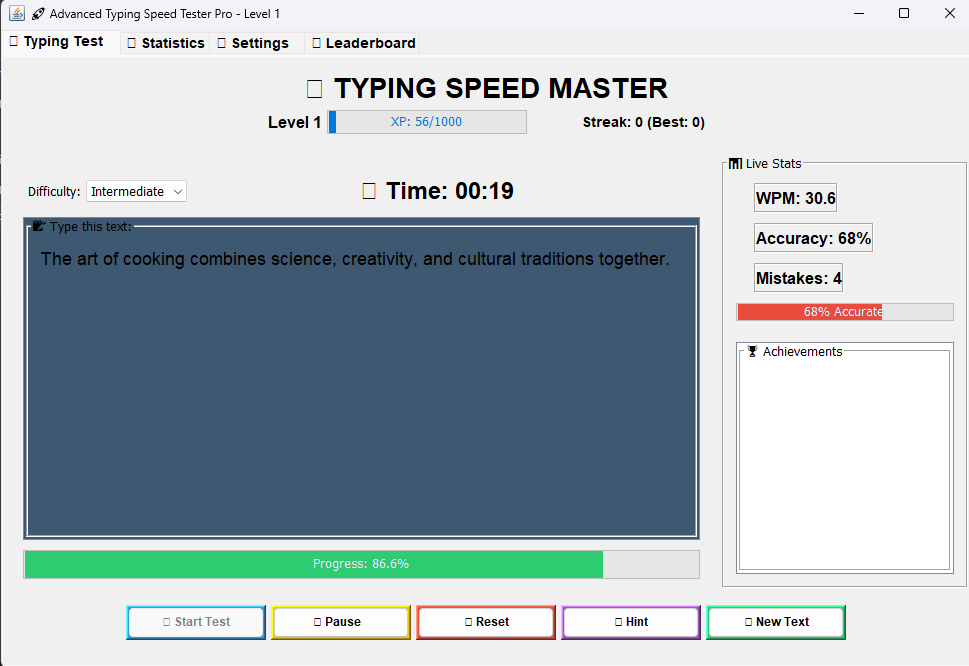
Task: Click the XP 56/1000 level bar
Action: [427, 121]
